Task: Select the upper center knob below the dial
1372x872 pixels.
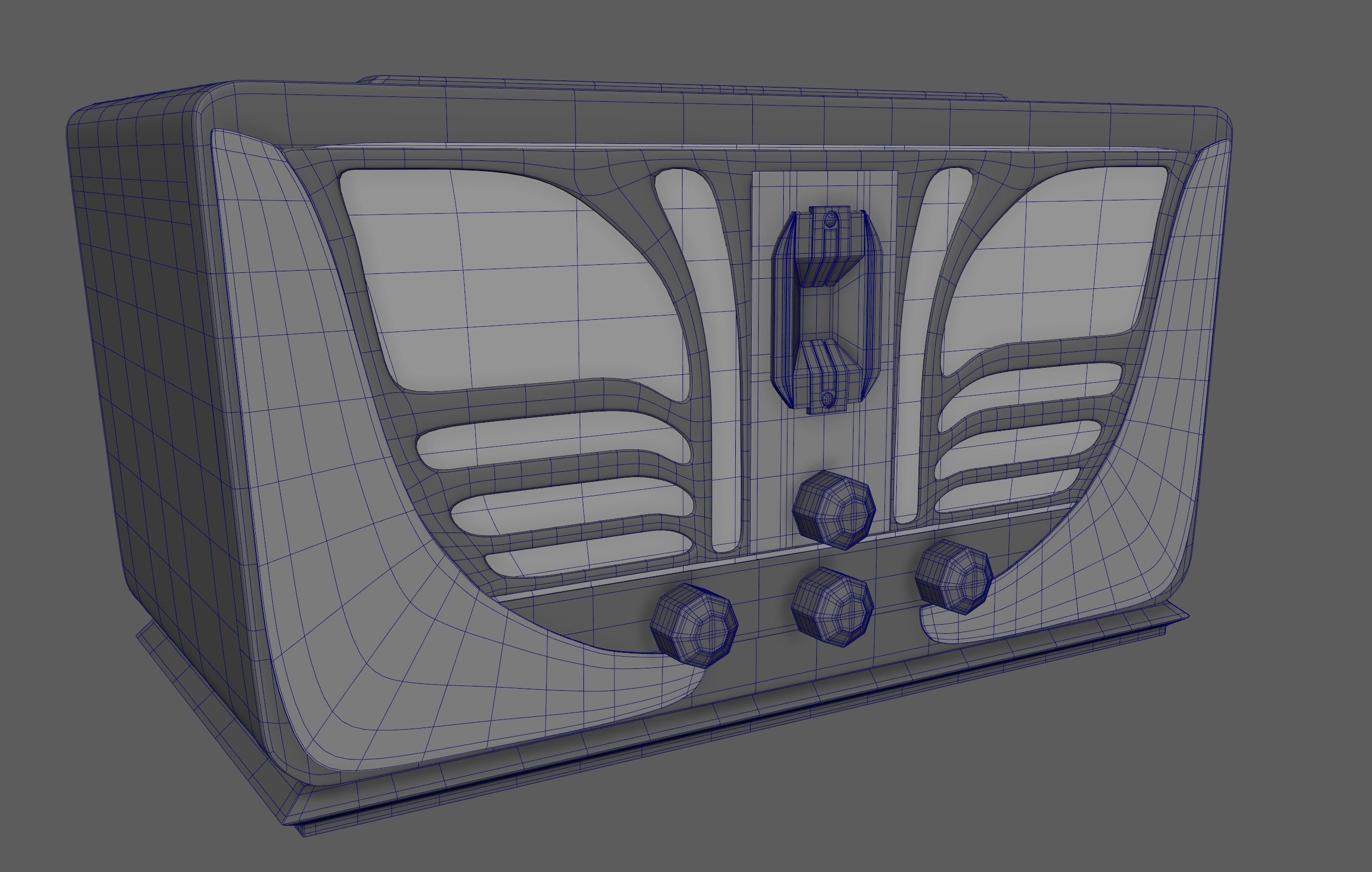Action: 833,510
